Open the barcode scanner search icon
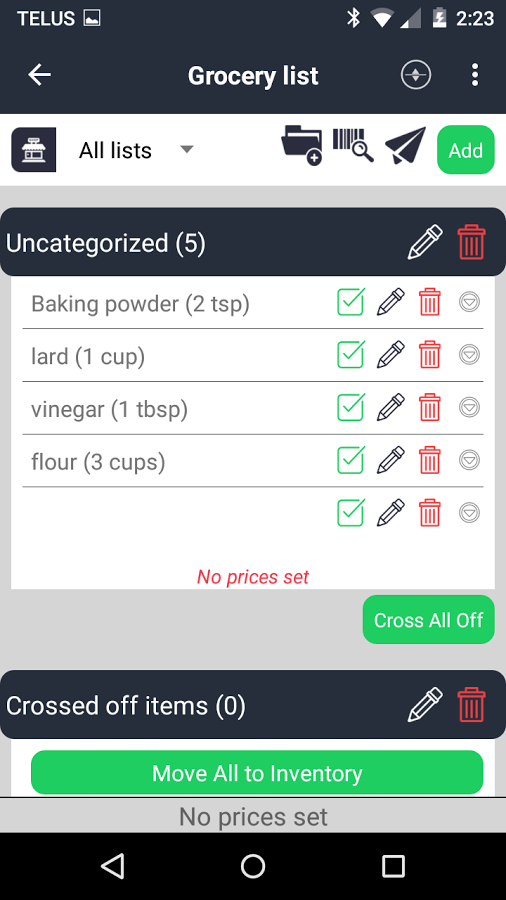 [353, 146]
